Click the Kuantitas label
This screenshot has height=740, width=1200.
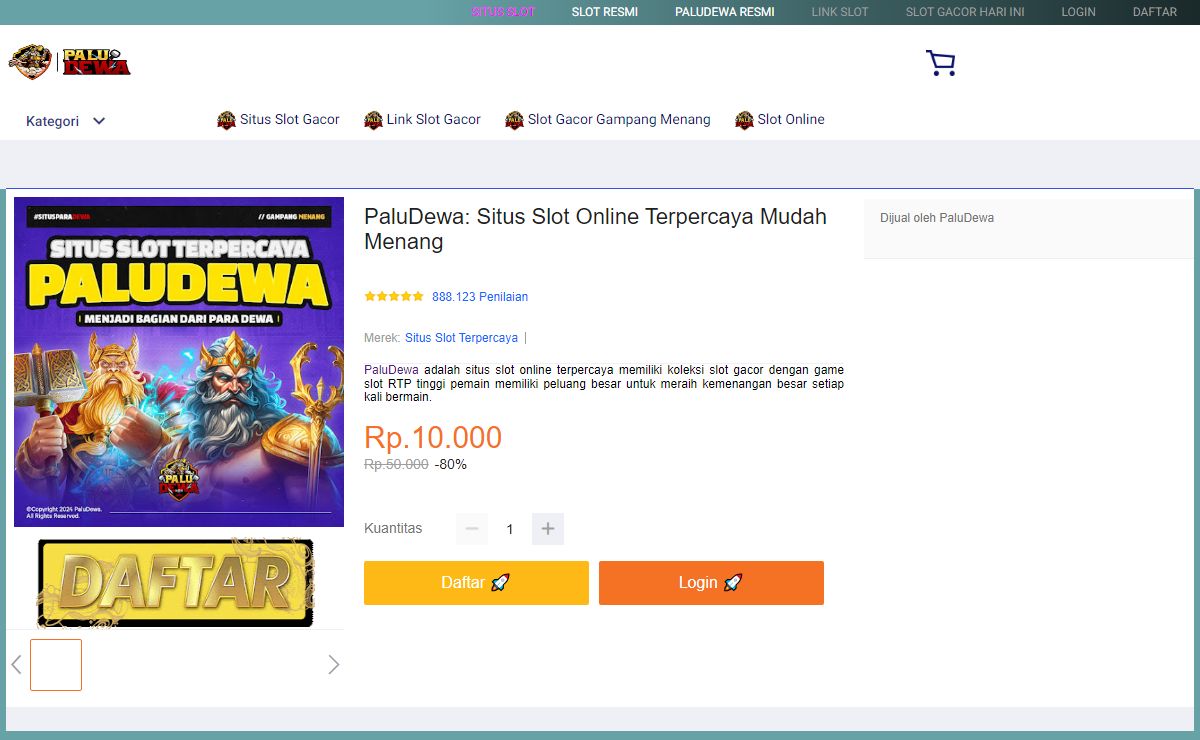pyautogui.click(x=393, y=528)
